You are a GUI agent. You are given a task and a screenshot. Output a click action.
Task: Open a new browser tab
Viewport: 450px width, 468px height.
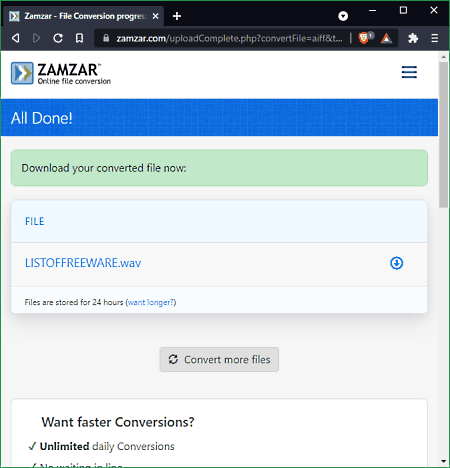coord(177,16)
